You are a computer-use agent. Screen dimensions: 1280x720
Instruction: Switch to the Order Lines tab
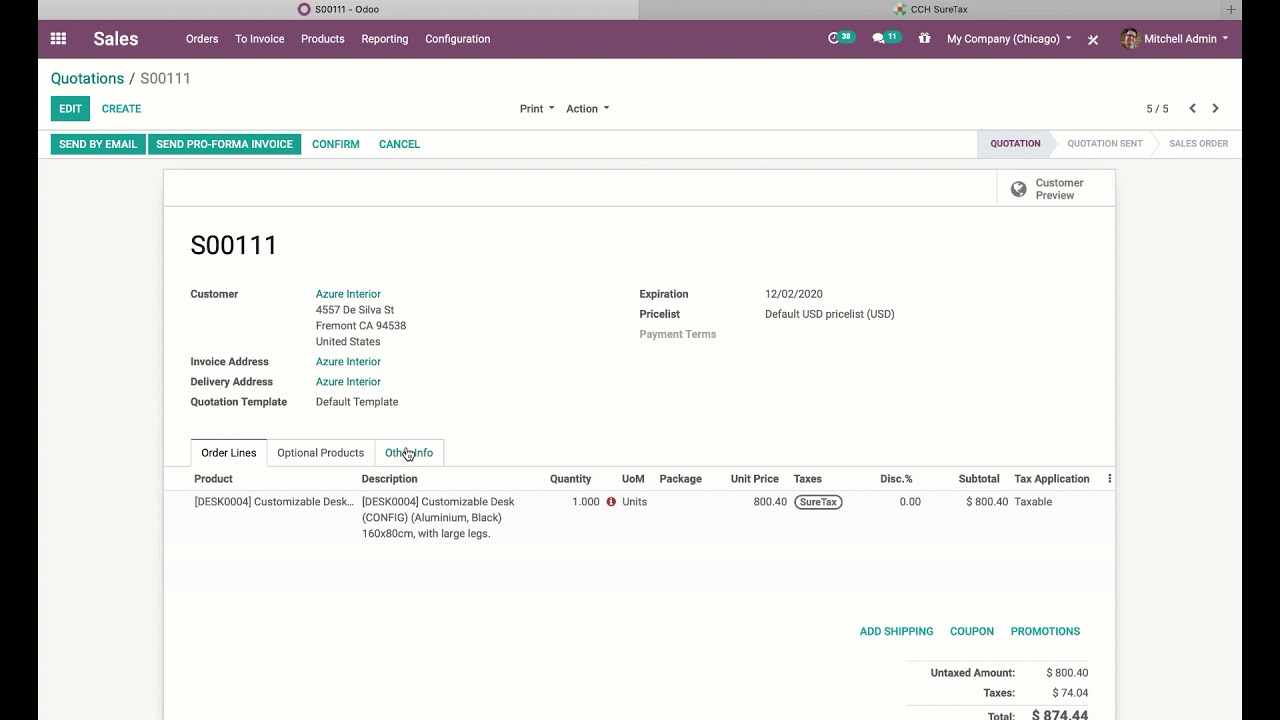tap(229, 453)
